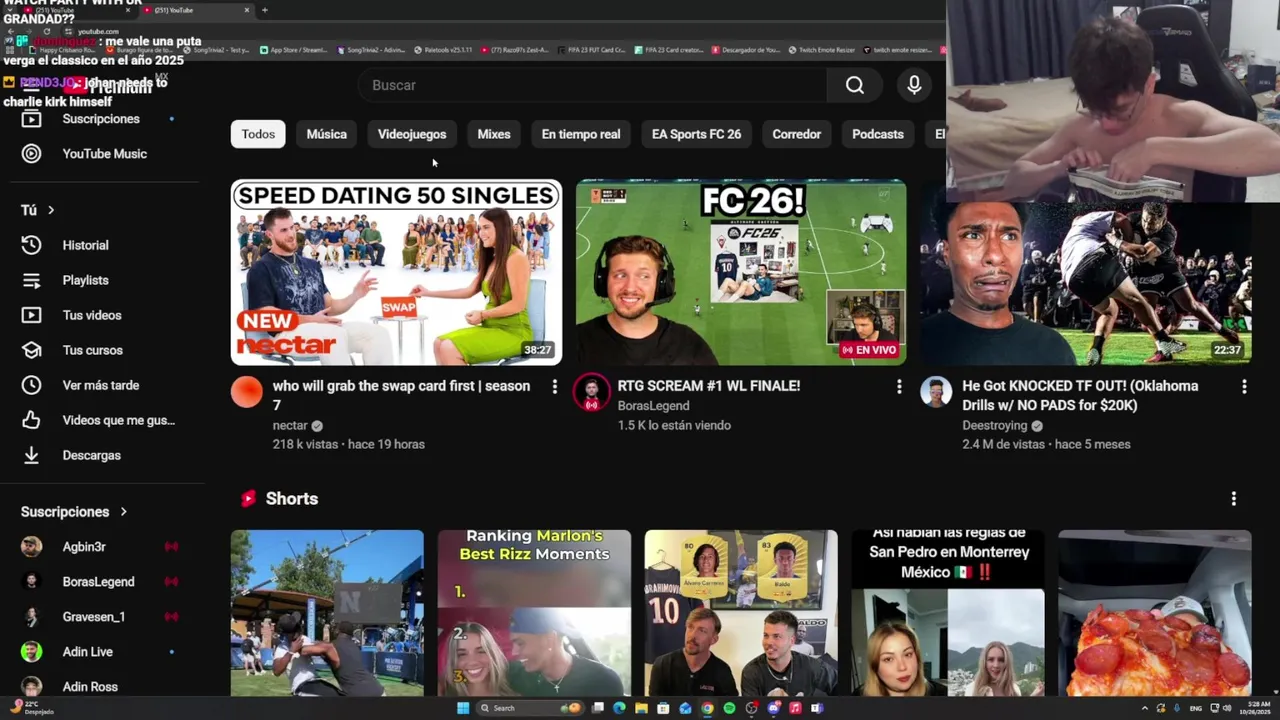The height and width of the screenshot is (720, 1280).
Task: Click Windows taskbar Search box
Action: (x=530, y=708)
